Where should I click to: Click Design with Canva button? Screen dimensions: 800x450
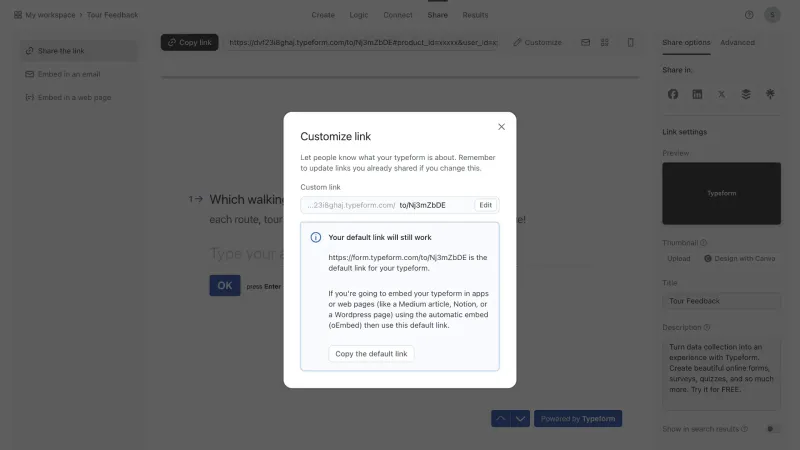click(740, 259)
